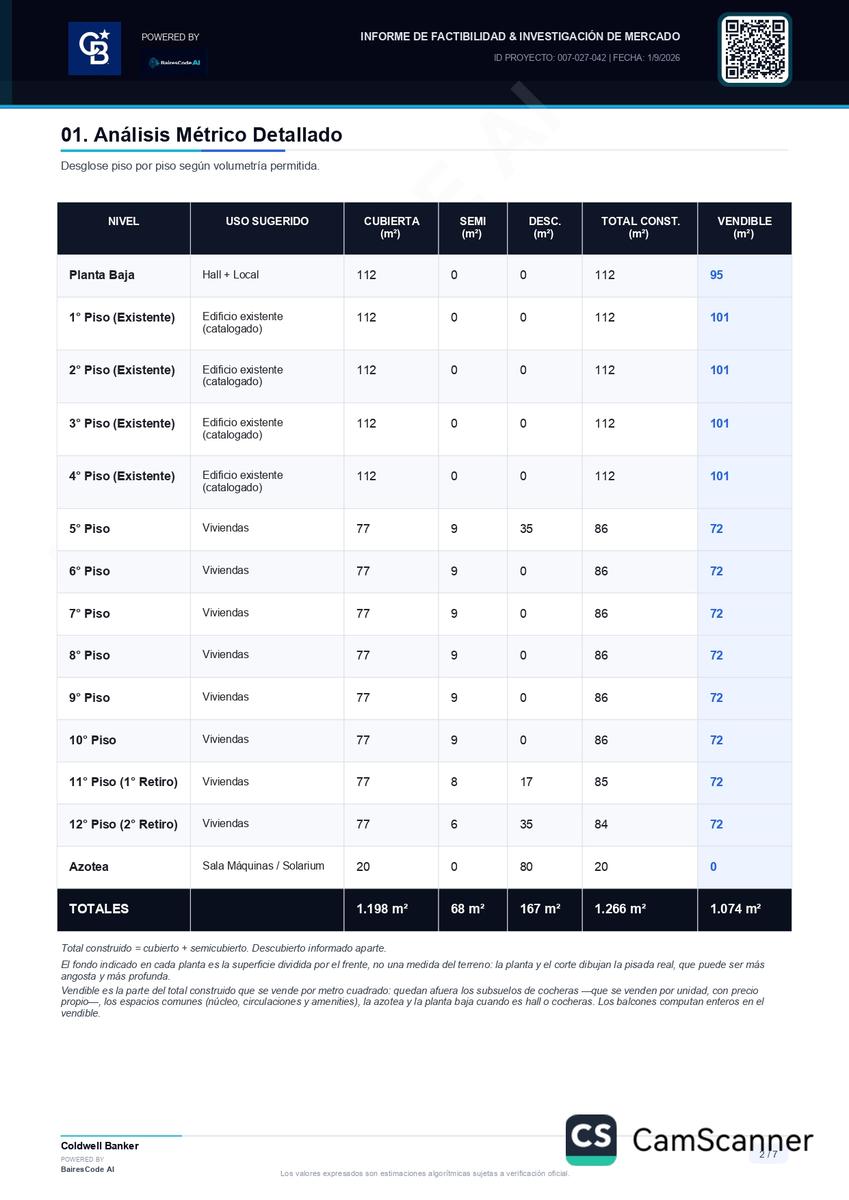The height and width of the screenshot is (1200, 849).
Task: Click Coldwell Banker footer text
Action: tap(100, 1146)
